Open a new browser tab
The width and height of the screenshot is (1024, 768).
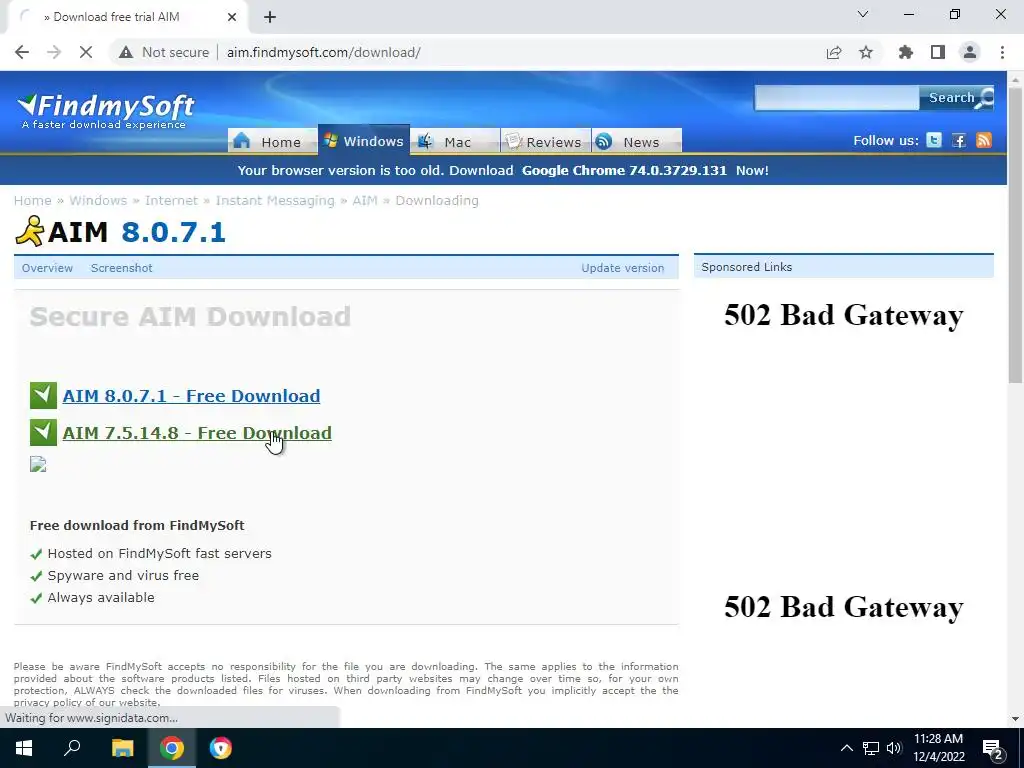270,17
